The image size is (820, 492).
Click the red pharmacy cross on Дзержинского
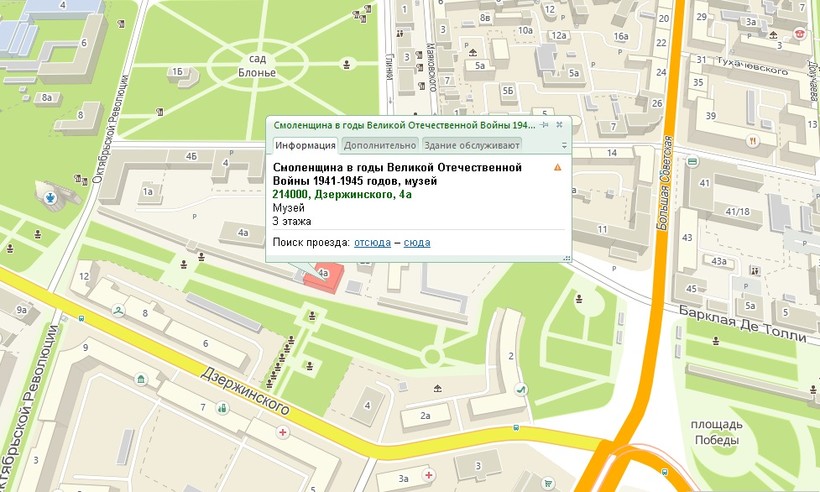point(283,433)
